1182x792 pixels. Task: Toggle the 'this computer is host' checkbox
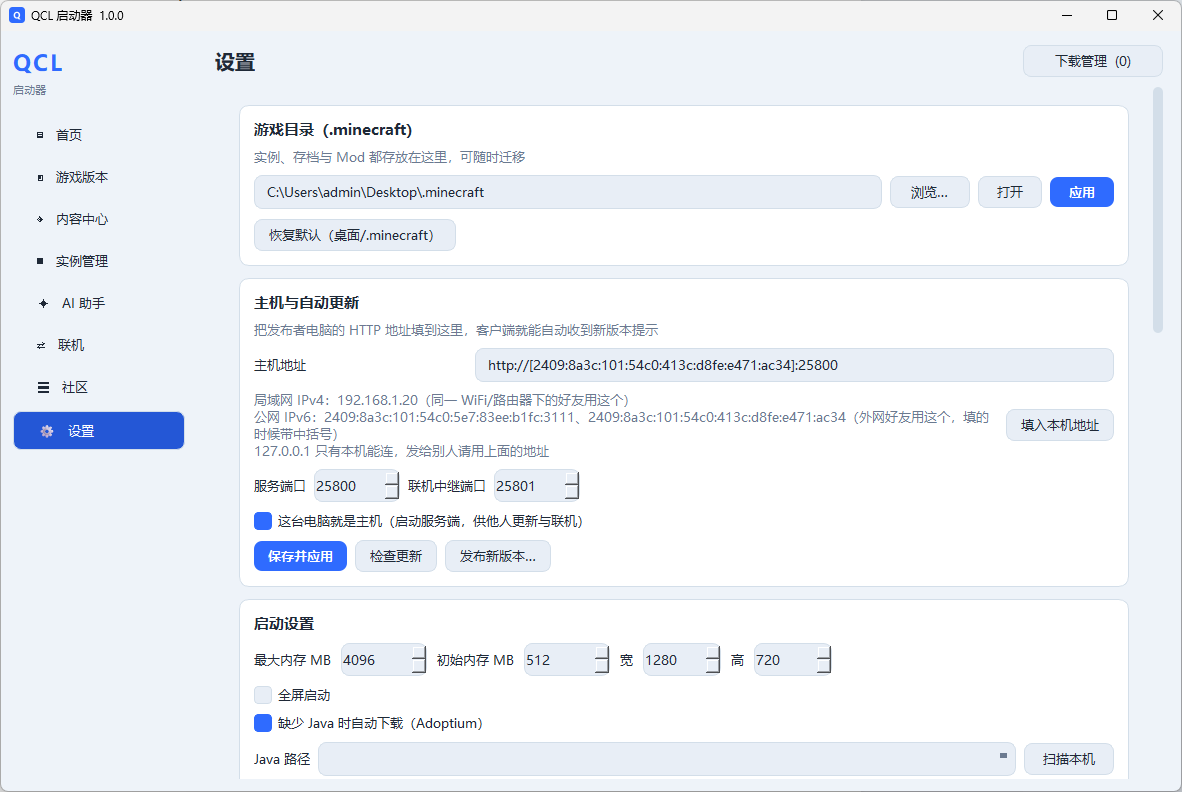pos(263,521)
